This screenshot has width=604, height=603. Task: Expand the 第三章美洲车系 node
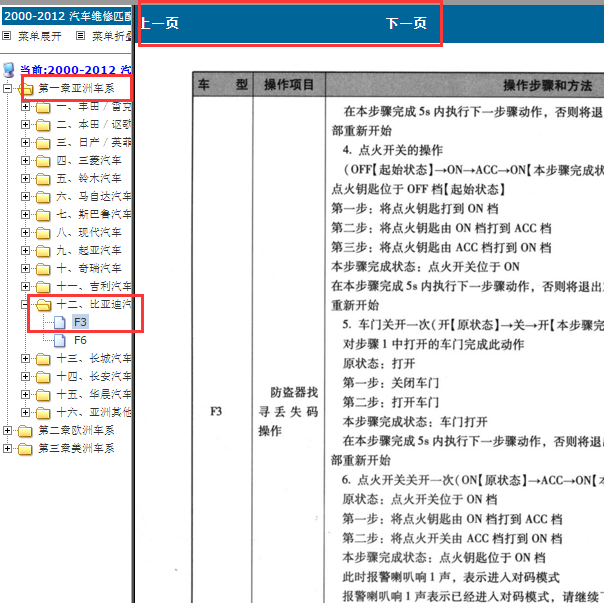[x=7, y=448]
